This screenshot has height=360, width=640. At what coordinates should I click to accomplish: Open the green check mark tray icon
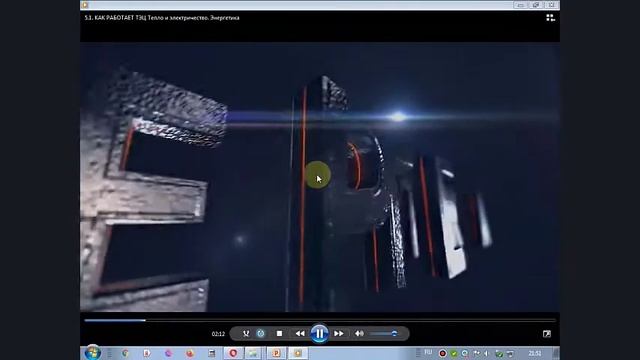[453, 353]
